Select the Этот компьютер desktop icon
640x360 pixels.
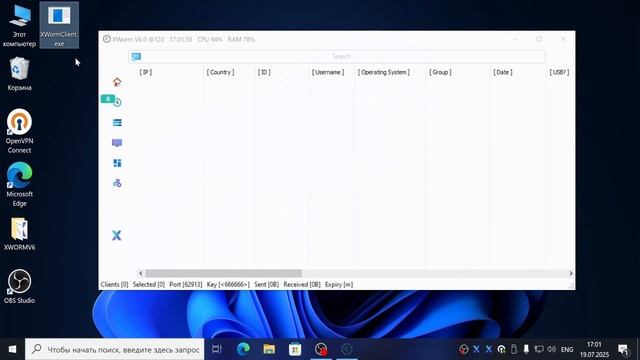pos(19,25)
